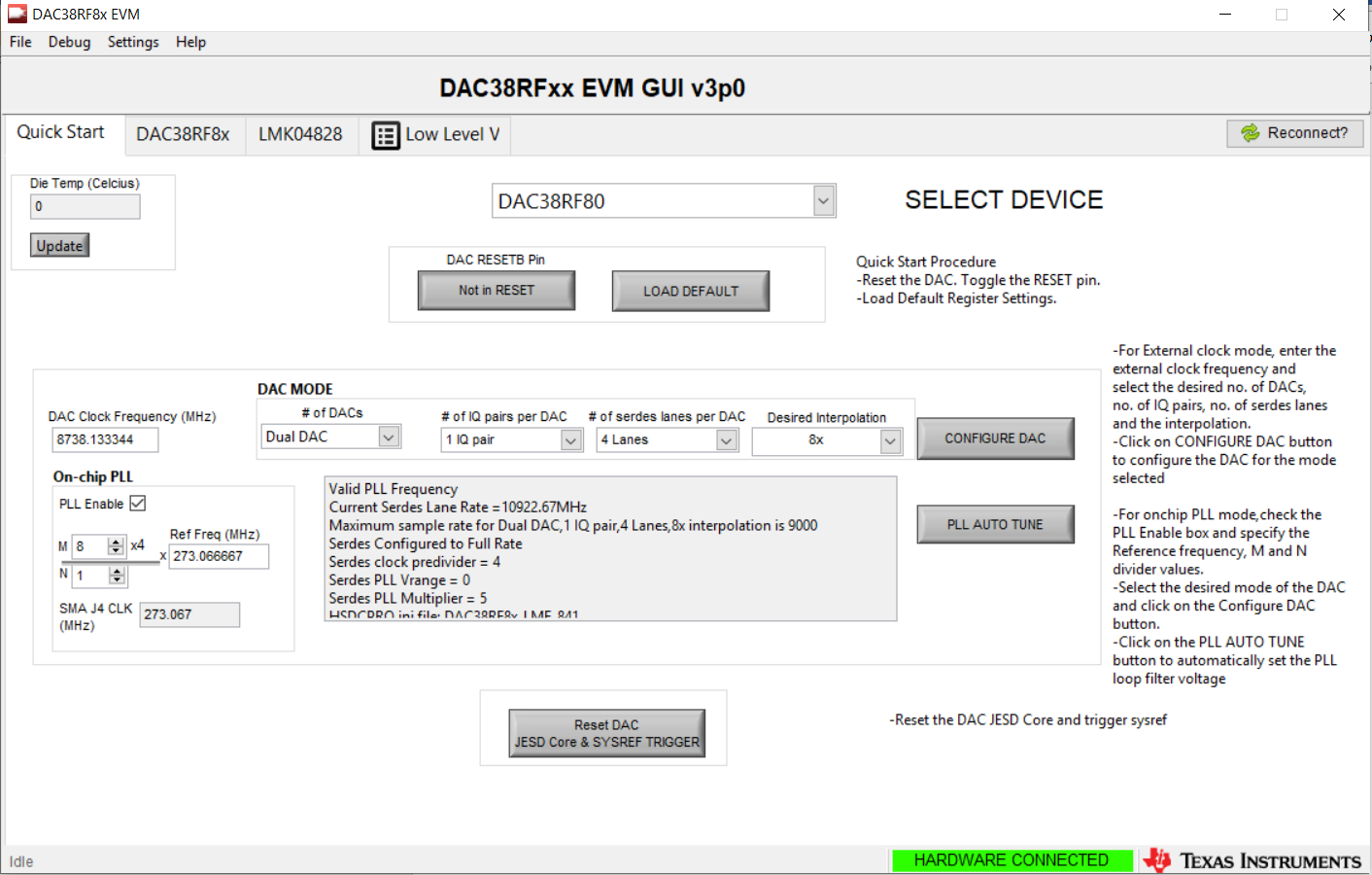Toggle the PLL Enable checkbox
This screenshot has height=875, width=1372.
tap(138, 504)
